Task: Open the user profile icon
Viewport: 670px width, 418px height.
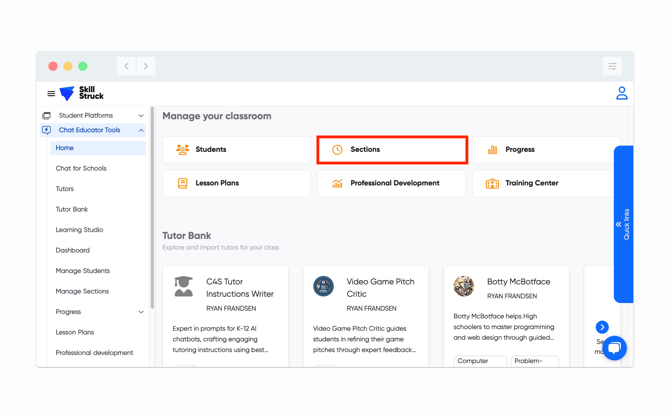Action: (621, 93)
